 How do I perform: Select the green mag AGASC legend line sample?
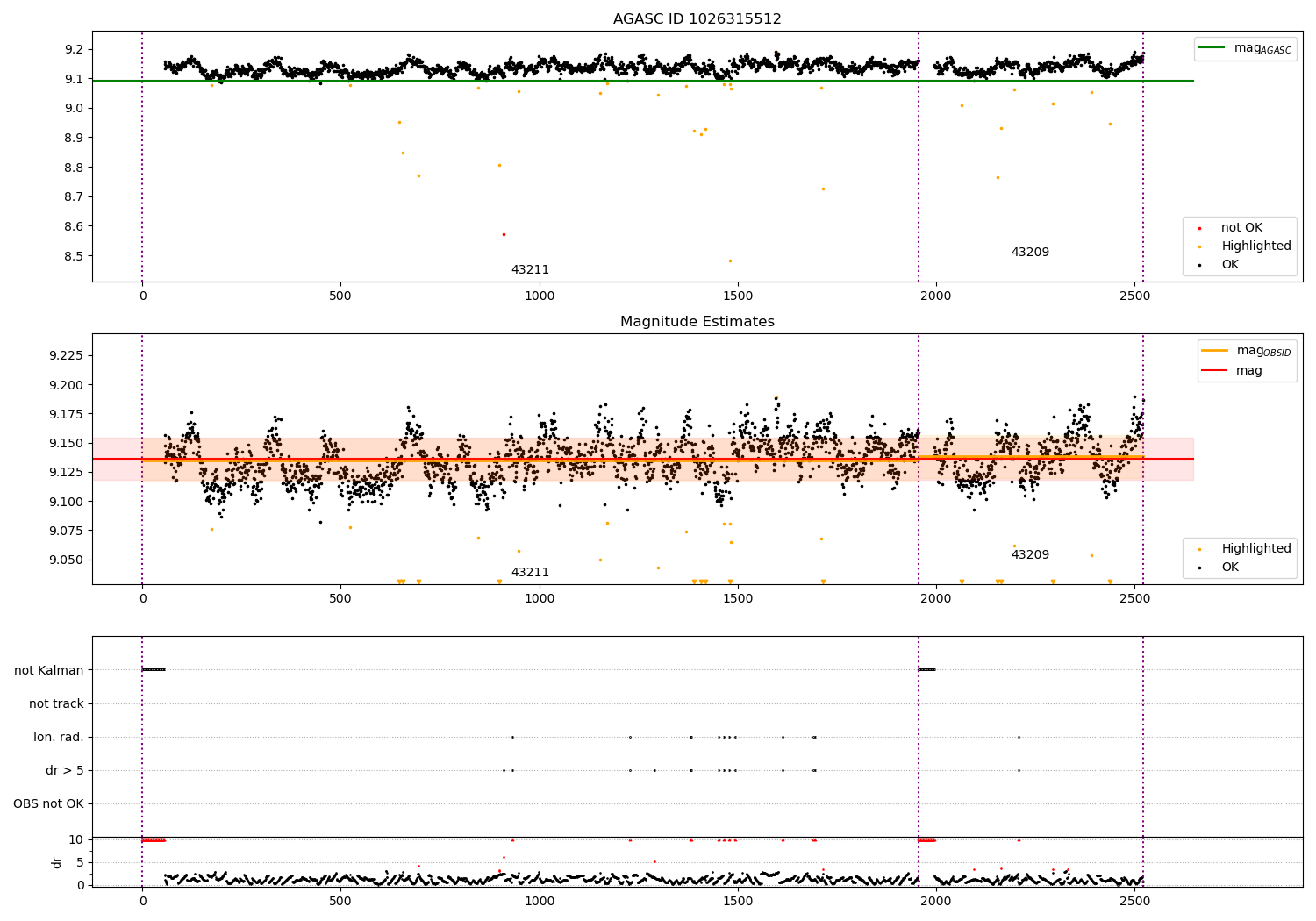point(1212,48)
